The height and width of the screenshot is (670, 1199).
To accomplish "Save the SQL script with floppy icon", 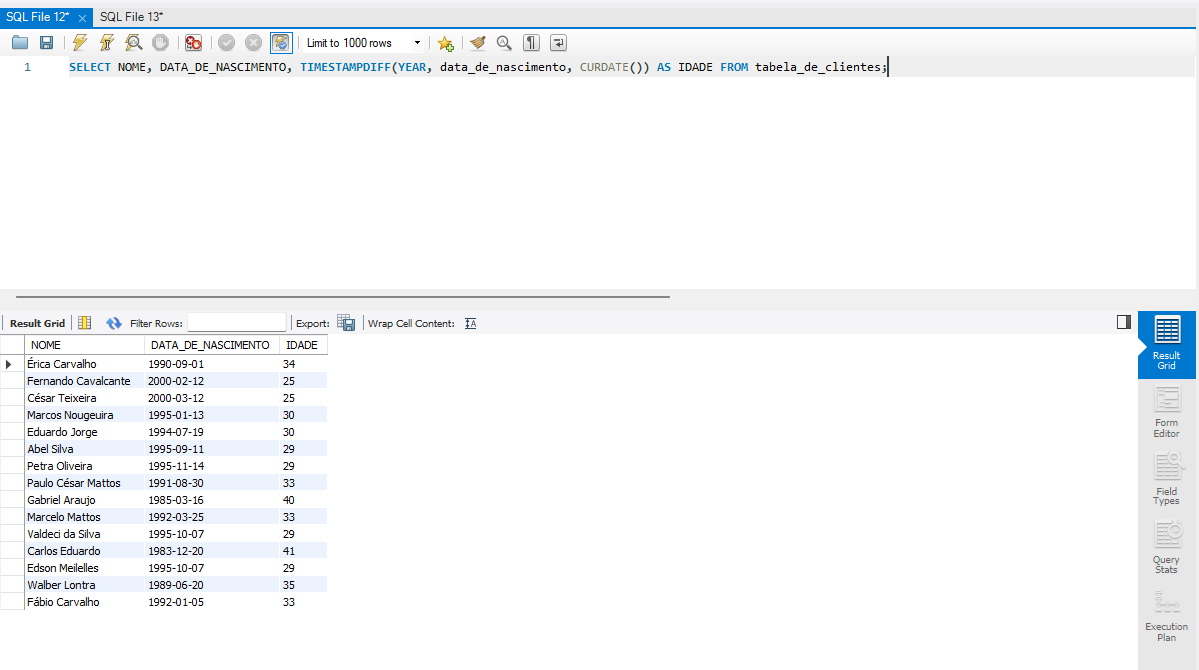I will 47,43.
